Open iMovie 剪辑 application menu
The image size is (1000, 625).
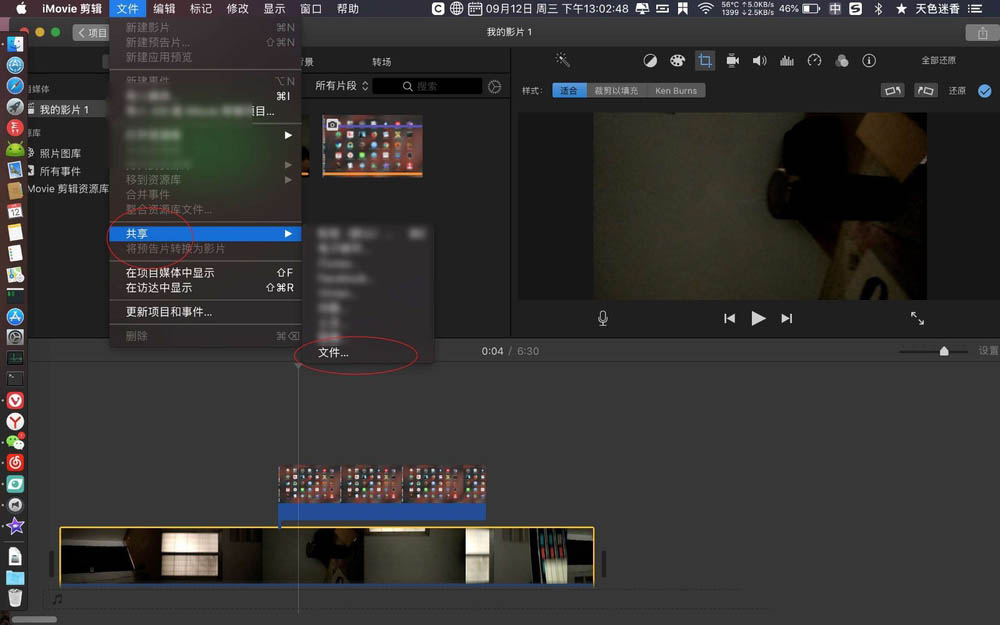click(x=71, y=8)
